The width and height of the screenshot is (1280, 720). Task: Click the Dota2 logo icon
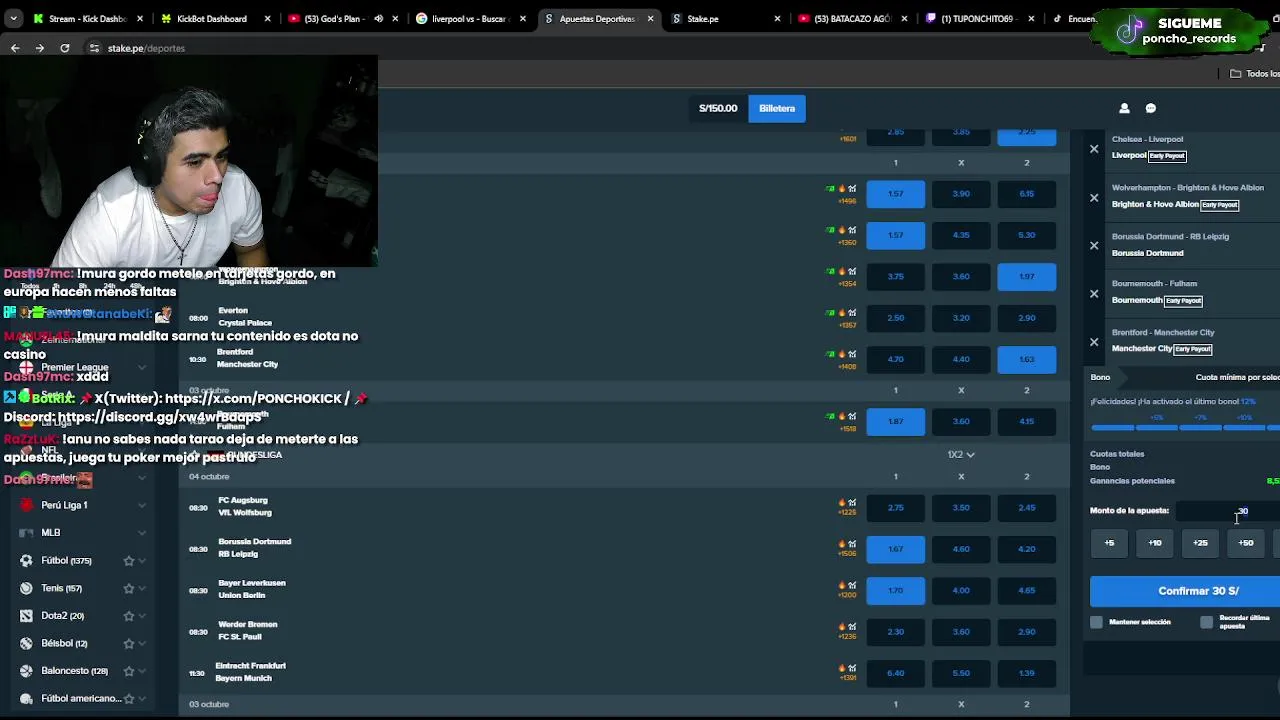click(26, 615)
